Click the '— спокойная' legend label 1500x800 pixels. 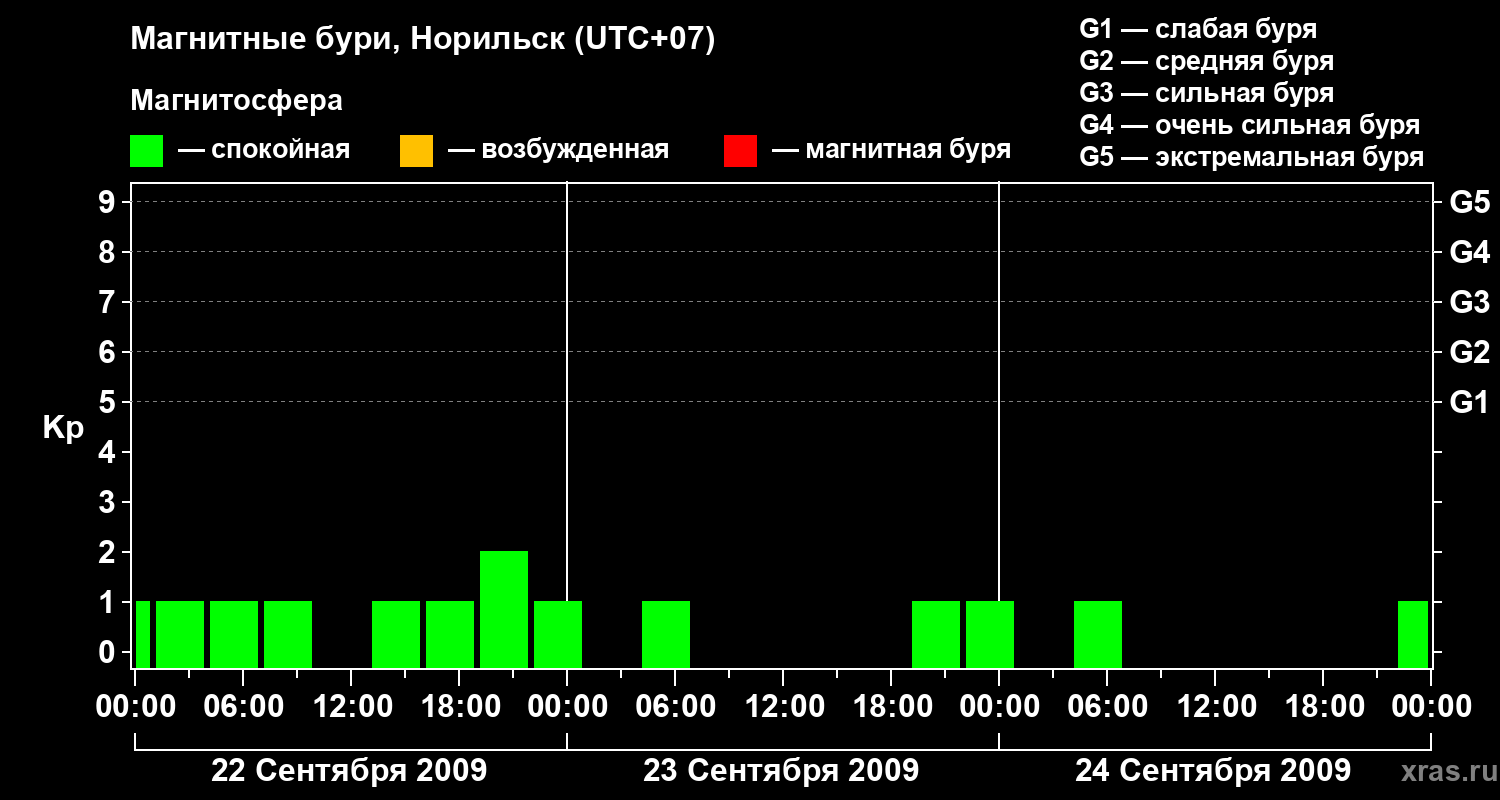point(264,151)
